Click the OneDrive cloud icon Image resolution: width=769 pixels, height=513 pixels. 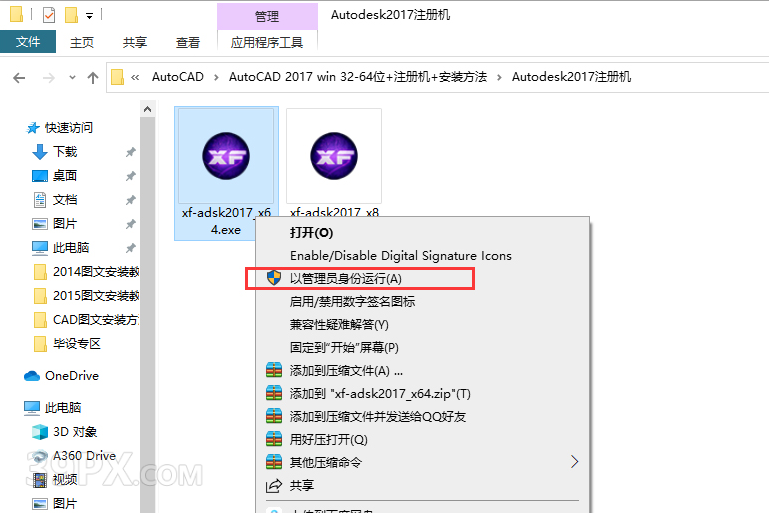(x=32, y=376)
